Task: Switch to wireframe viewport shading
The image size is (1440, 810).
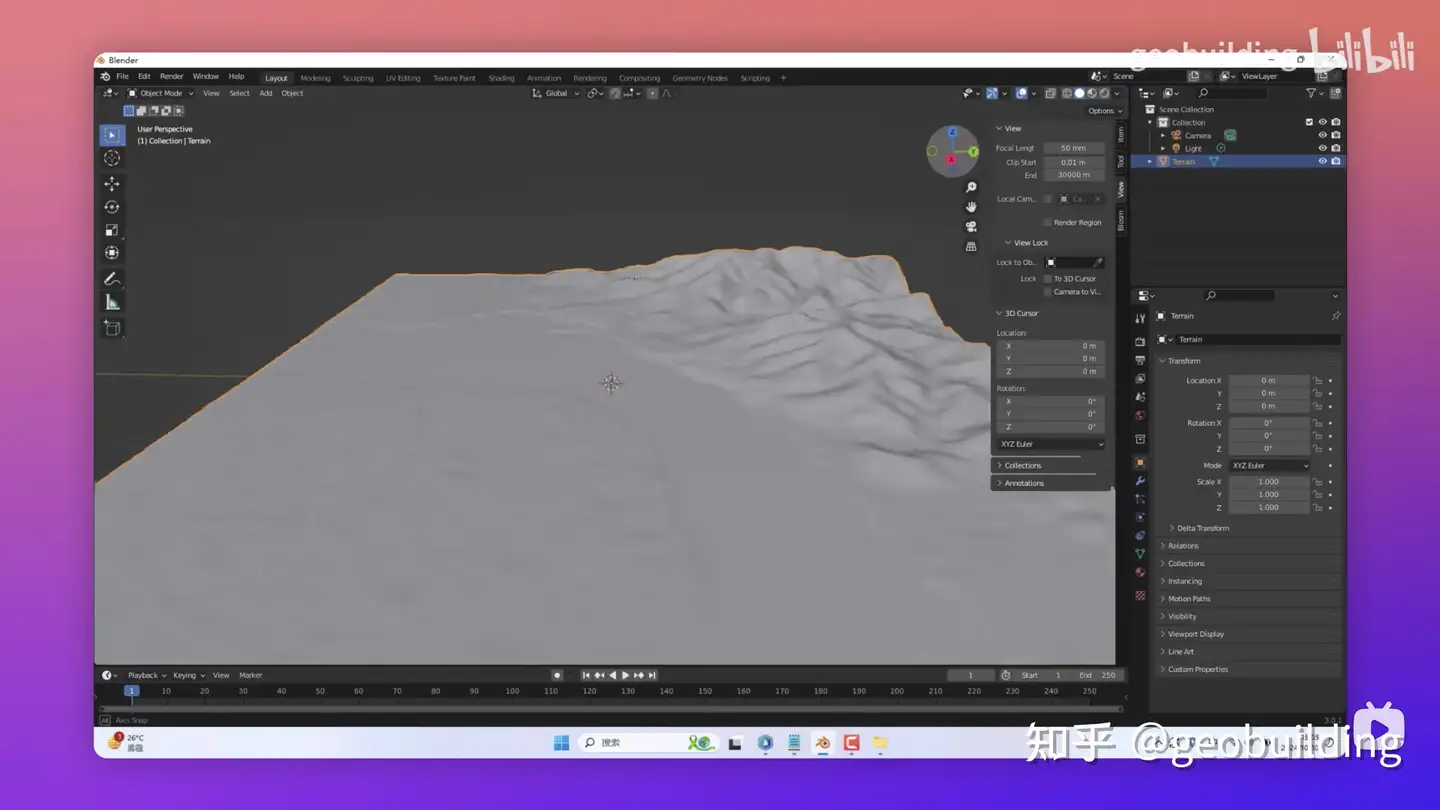Action: (1067, 93)
